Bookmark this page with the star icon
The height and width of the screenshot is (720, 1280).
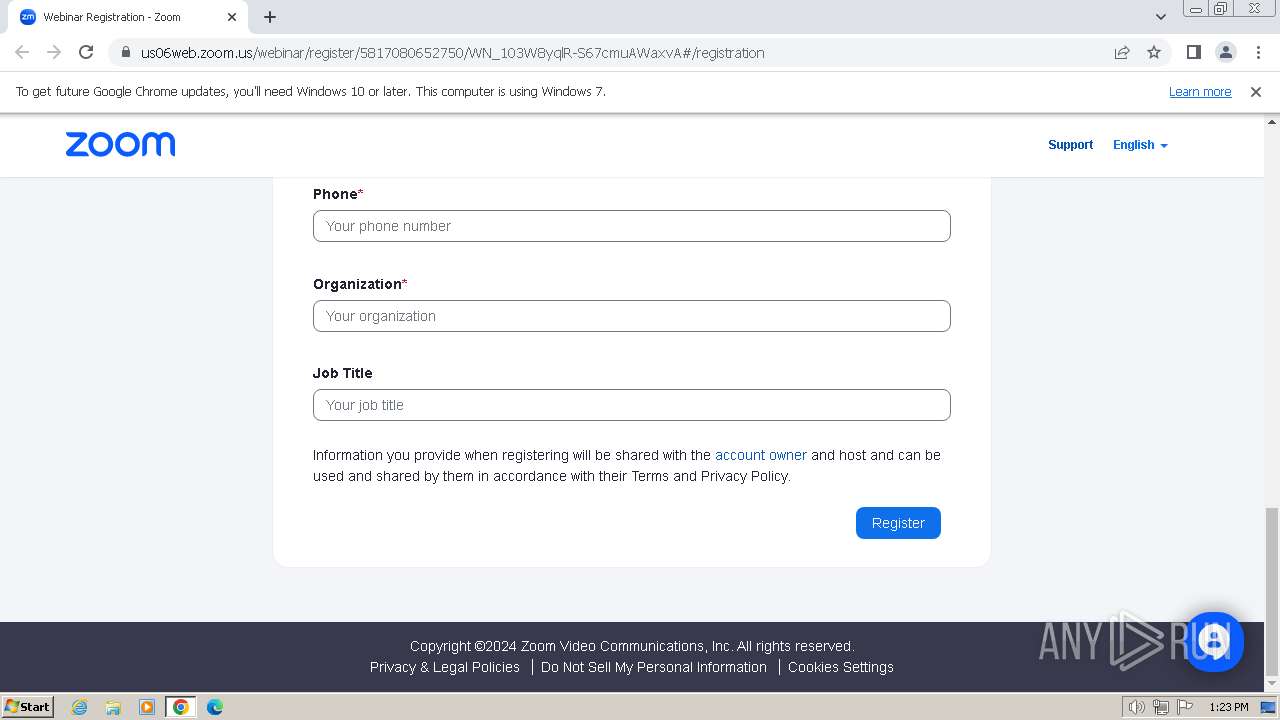(1154, 52)
